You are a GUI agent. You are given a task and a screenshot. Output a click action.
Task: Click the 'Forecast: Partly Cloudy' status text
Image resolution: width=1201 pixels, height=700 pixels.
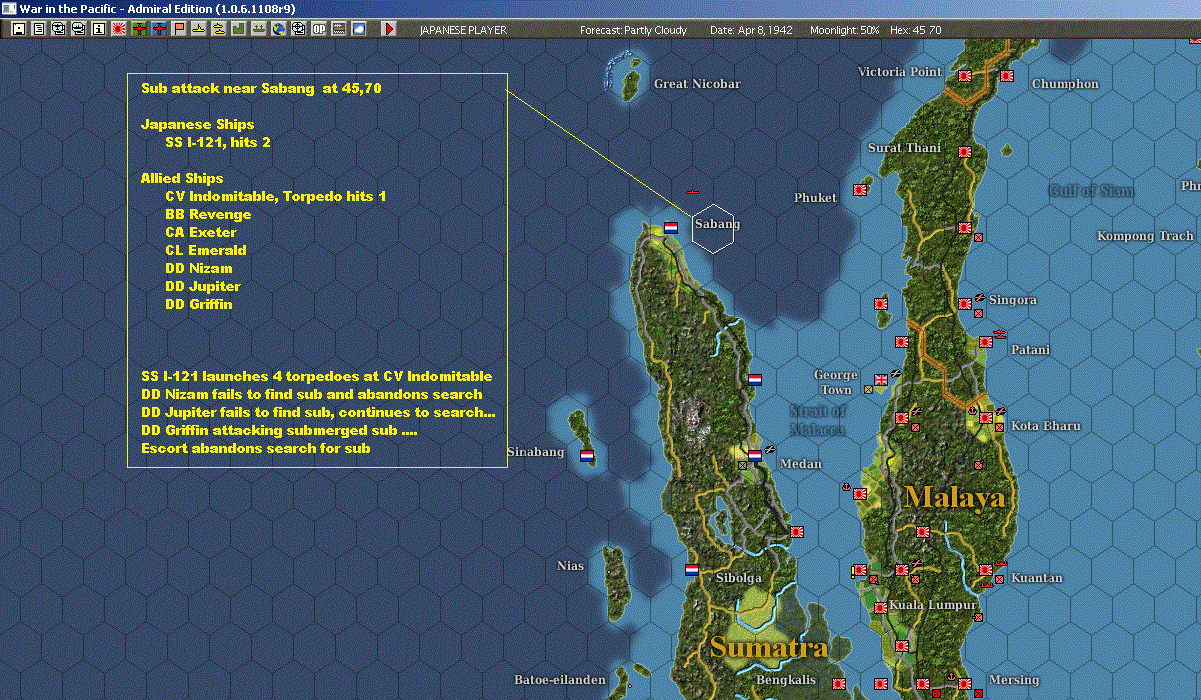[x=634, y=30]
